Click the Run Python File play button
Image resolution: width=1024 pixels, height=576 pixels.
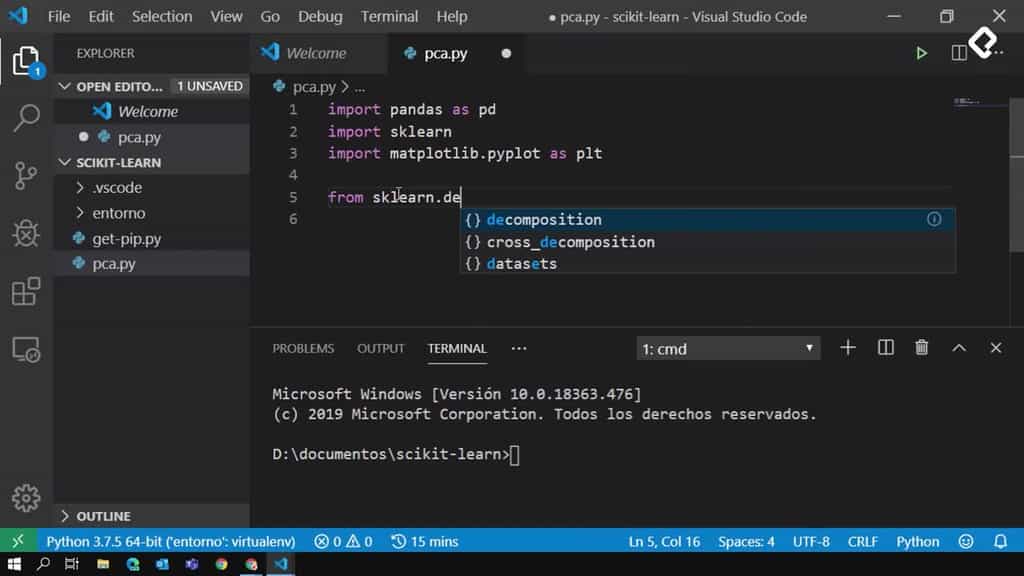(922, 53)
